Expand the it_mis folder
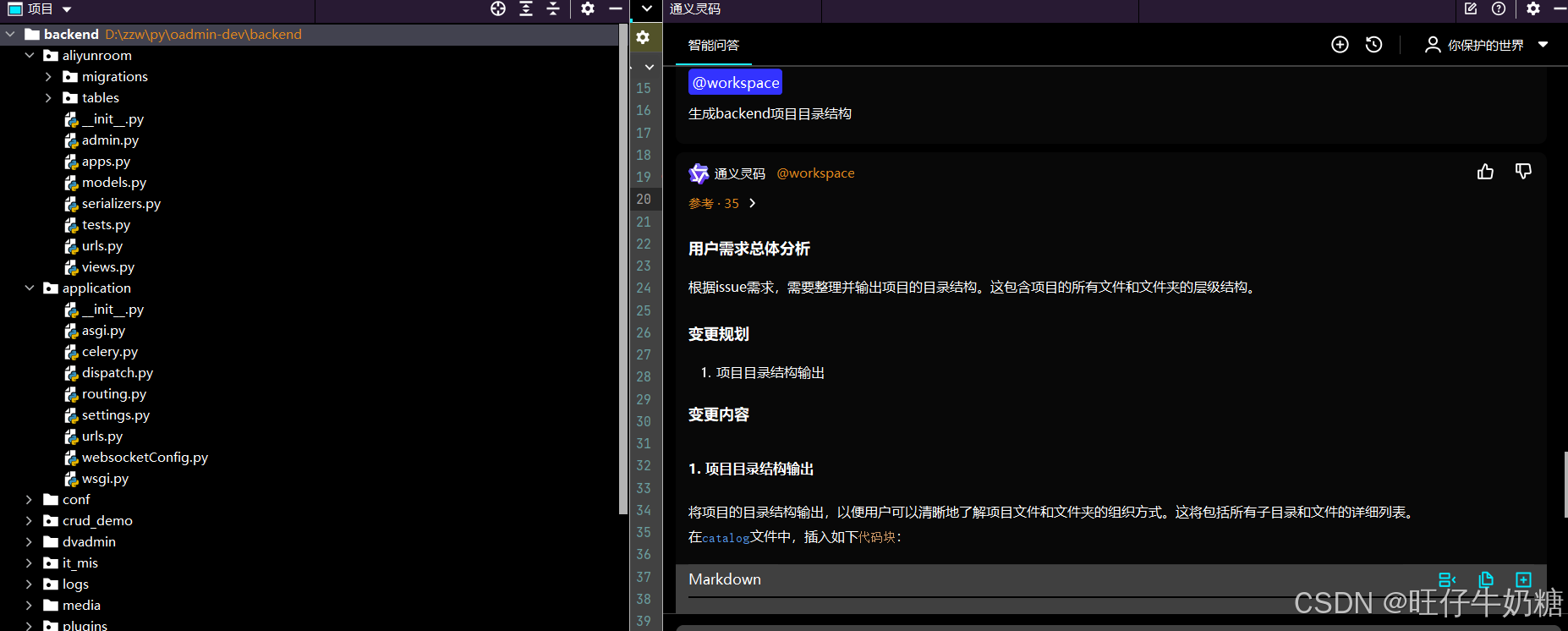This screenshot has width=1568, height=631. (30, 562)
